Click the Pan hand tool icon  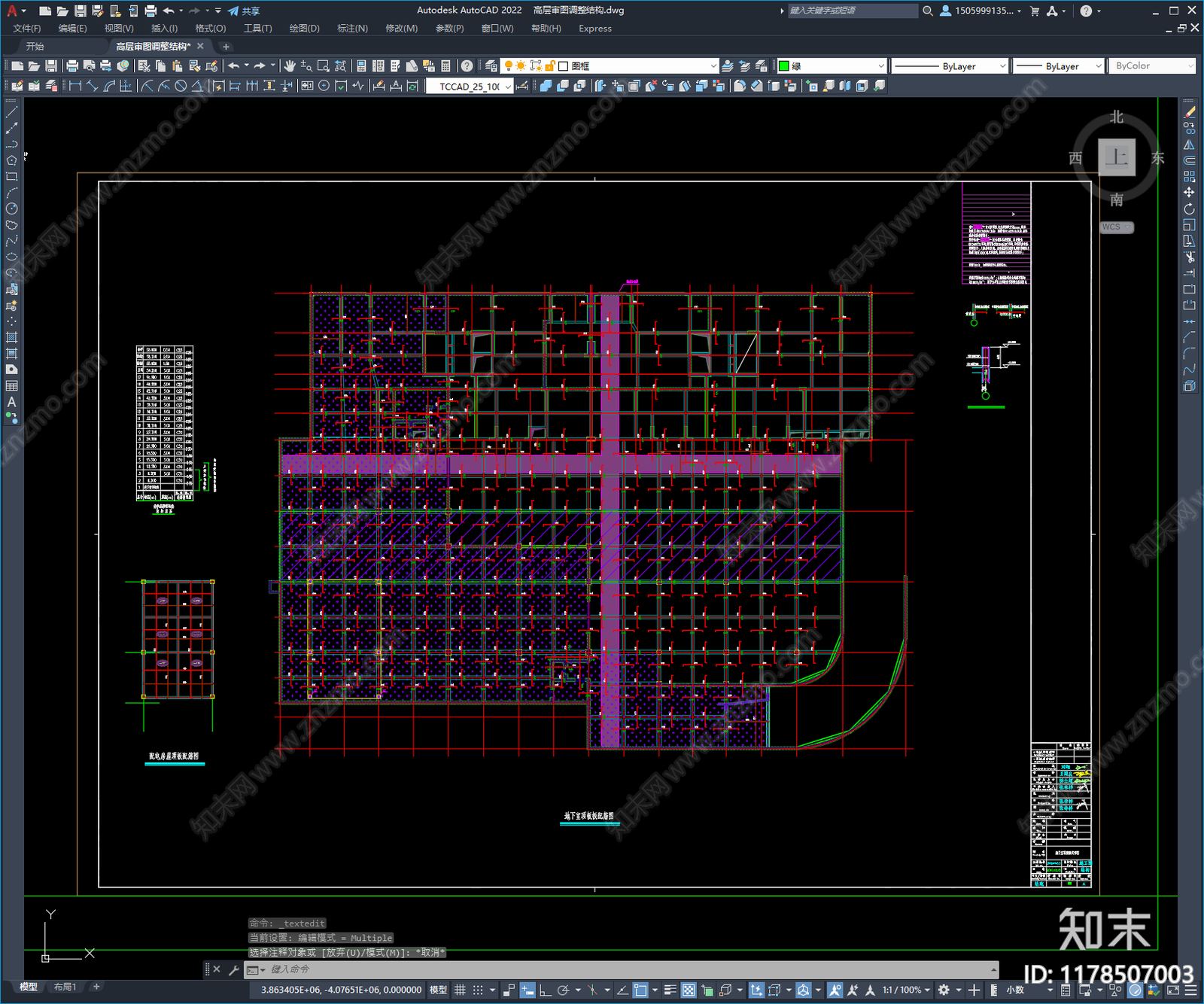click(290, 66)
